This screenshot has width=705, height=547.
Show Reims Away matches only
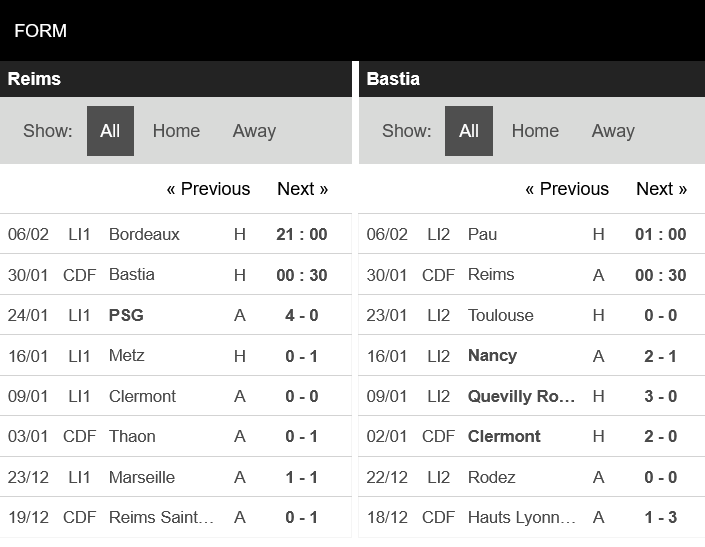pyautogui.click(x=254, y=131)
